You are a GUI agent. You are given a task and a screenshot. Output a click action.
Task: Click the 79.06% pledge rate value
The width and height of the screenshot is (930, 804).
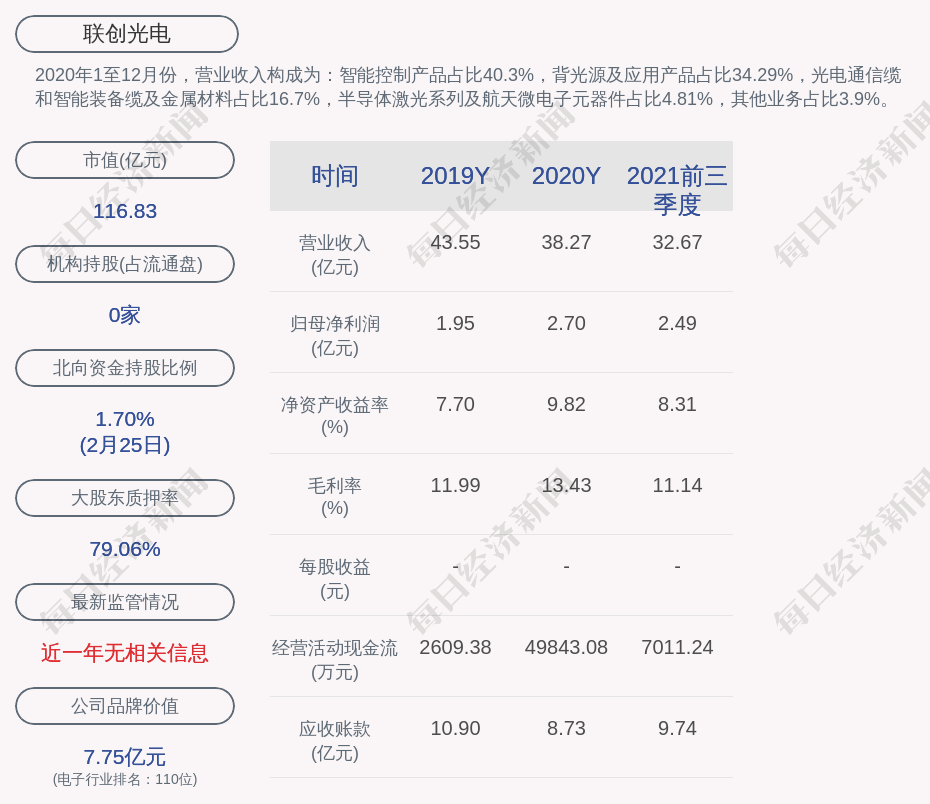tap(125, 549)
